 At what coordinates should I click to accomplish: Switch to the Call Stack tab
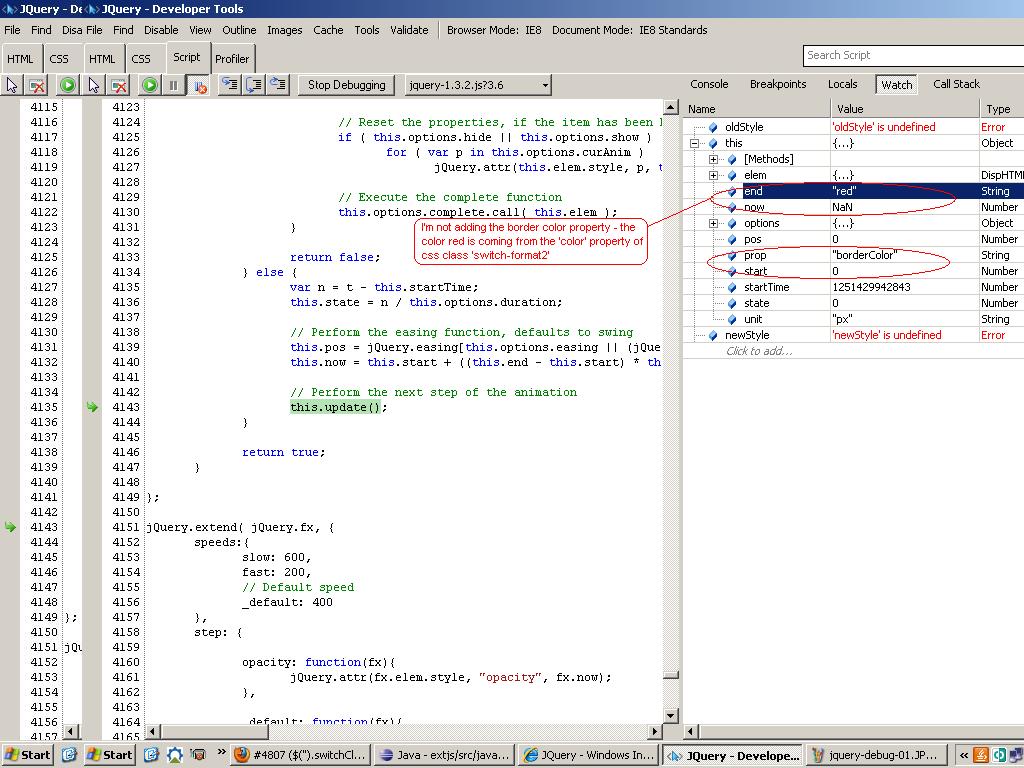956,84
